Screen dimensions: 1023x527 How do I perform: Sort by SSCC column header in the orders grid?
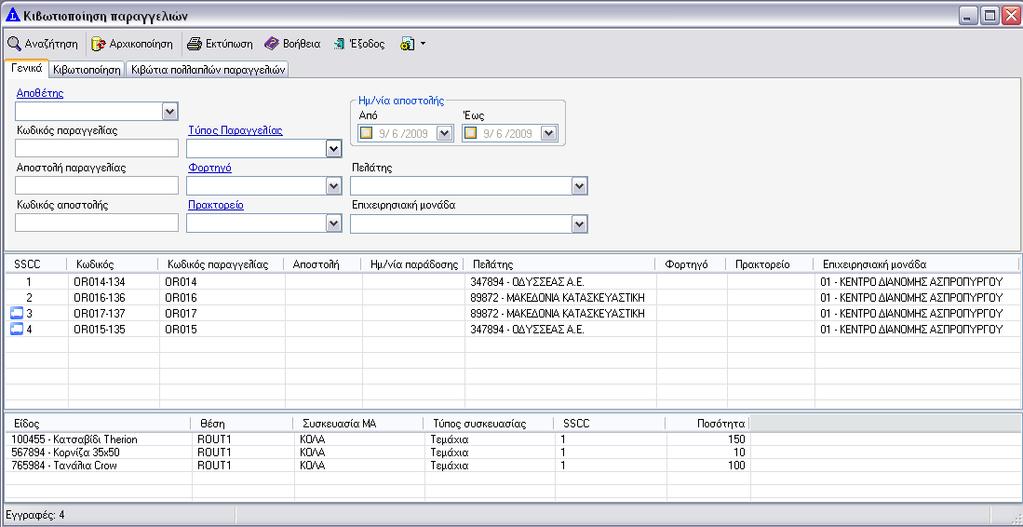(36, 264)
